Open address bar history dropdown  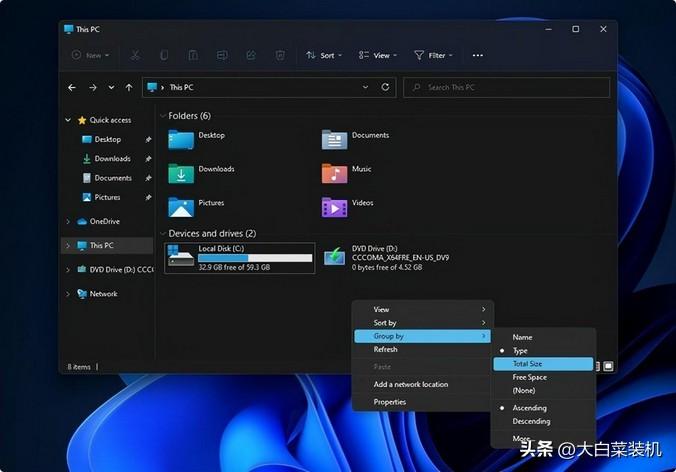click(365, 87)
